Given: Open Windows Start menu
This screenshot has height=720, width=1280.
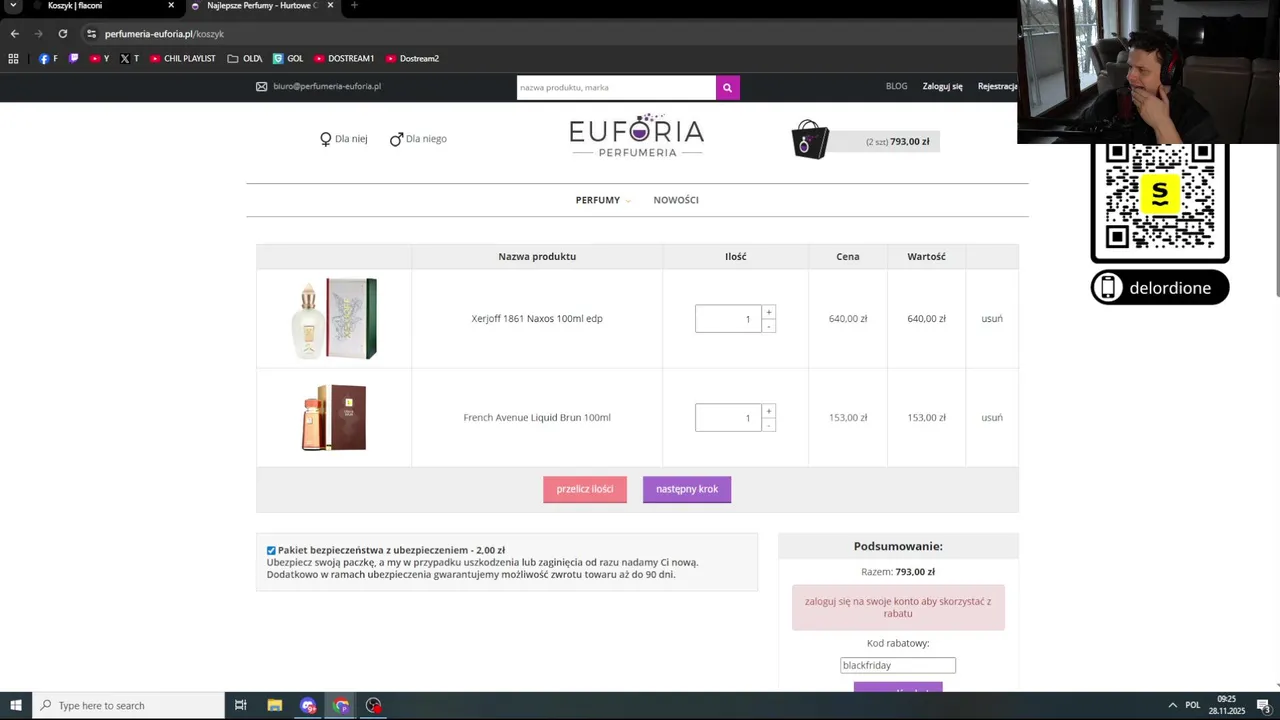Looking at the screenshot, I should tap(16, 706).
